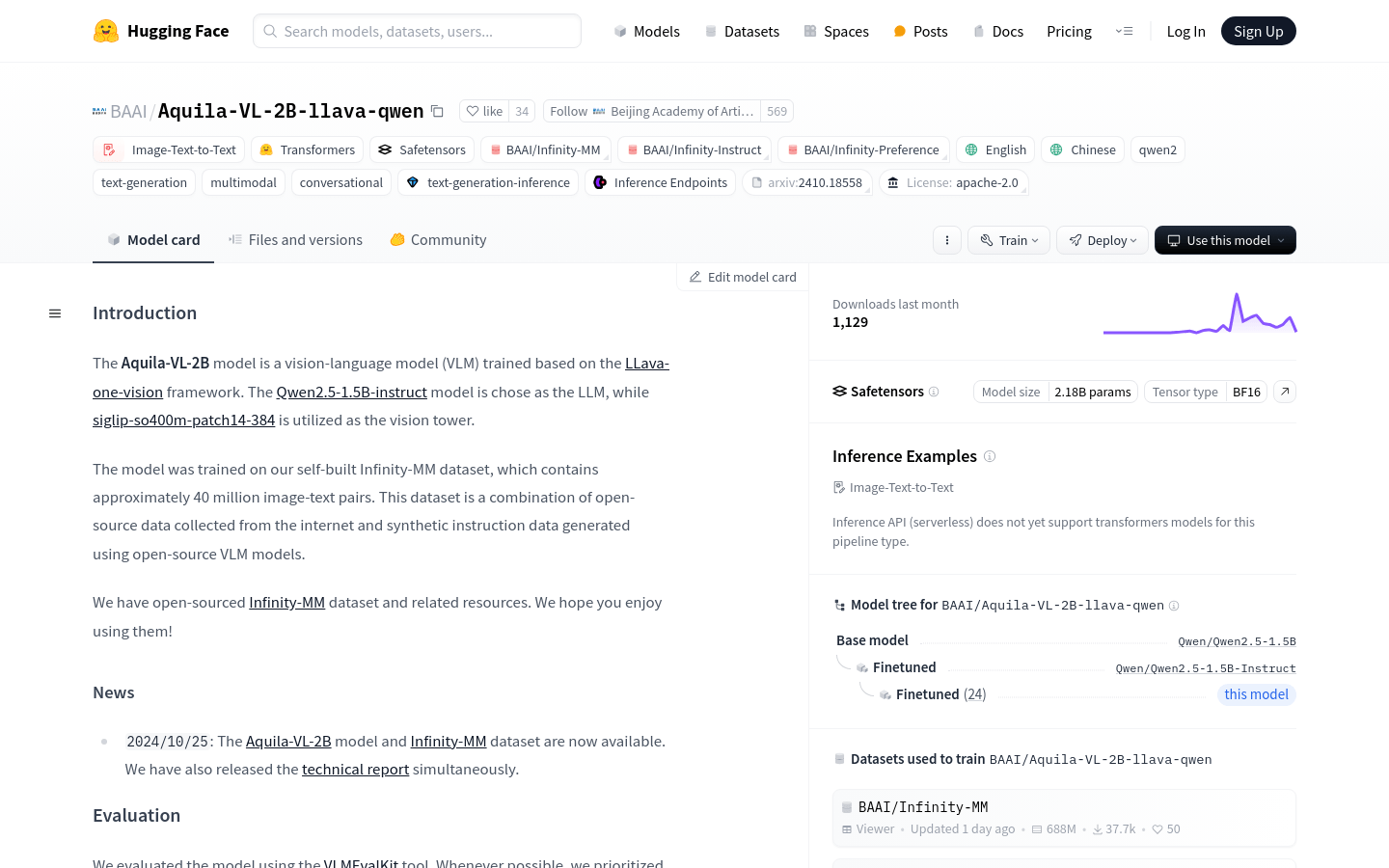Click the Chinese language tag
Screen dimensions: 1389x868
(1082, 149)
